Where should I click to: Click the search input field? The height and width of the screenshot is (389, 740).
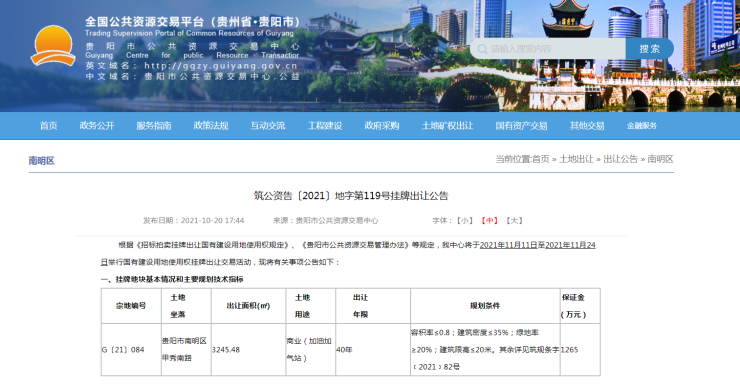pyautogui.click(x=548, y=49)
